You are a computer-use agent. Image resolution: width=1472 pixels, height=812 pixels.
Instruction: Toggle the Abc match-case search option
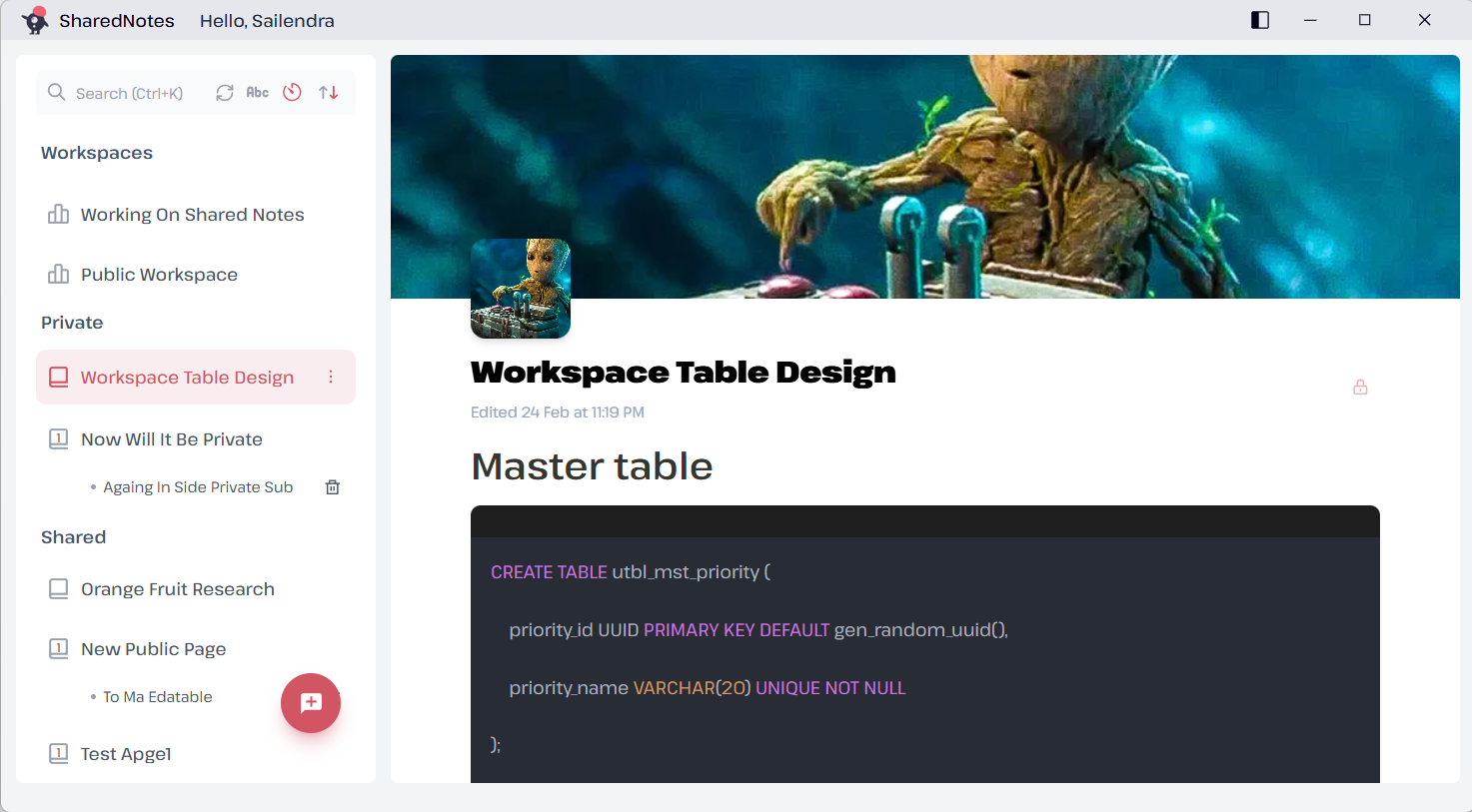258,93
